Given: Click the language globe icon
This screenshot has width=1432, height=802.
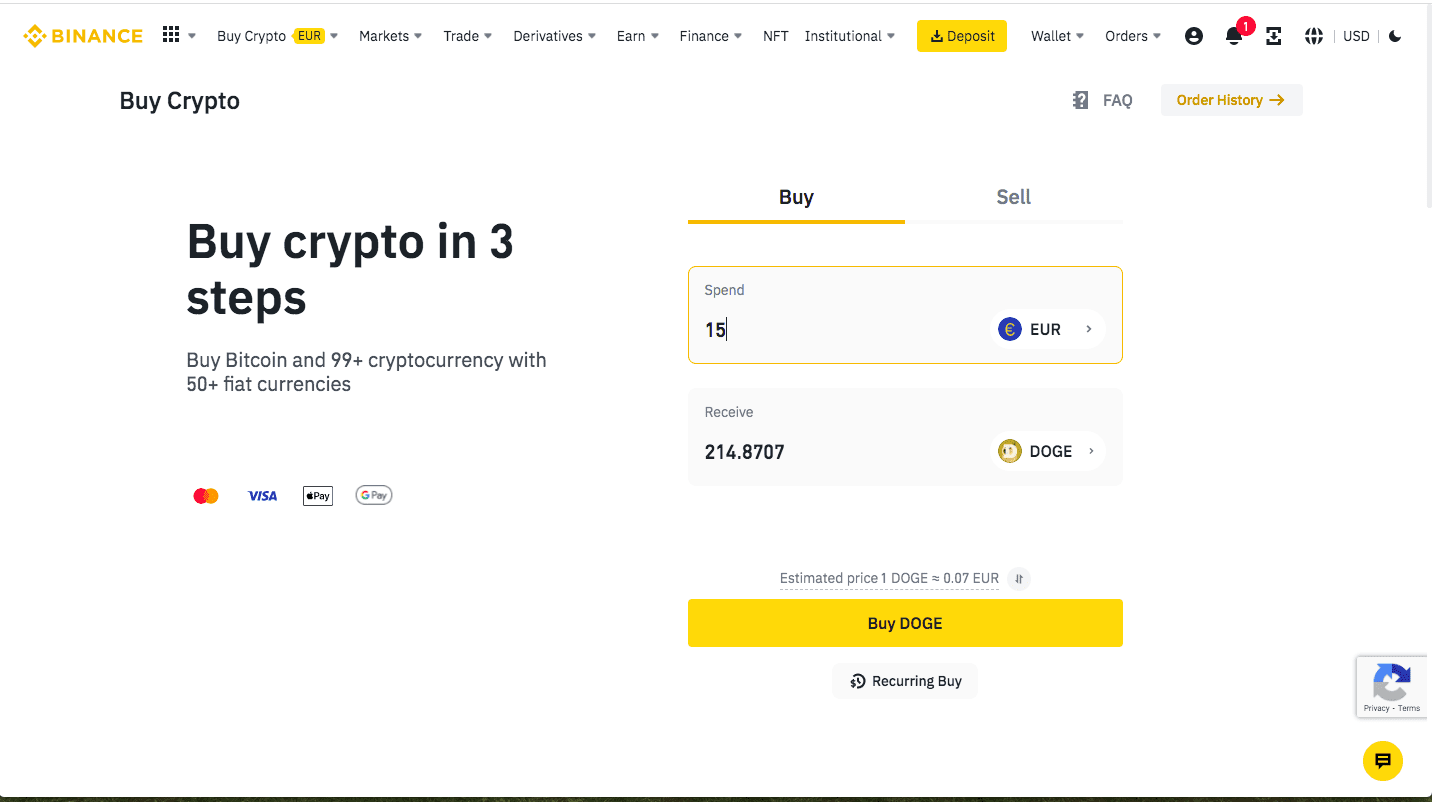Looking at the screenshot, I should (x=1313, y=36).
